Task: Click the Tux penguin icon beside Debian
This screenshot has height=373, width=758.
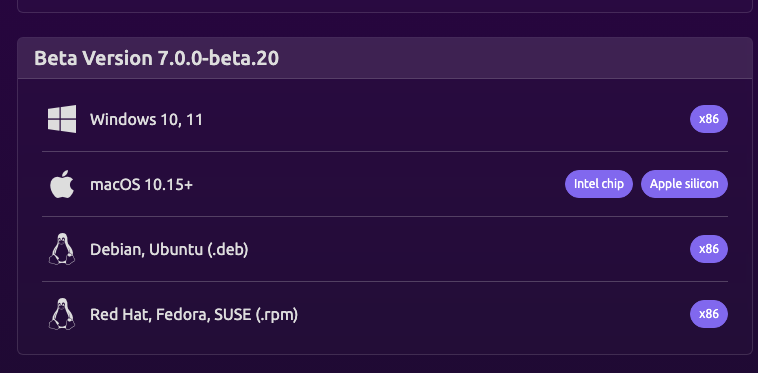Action: click(62, 249)
